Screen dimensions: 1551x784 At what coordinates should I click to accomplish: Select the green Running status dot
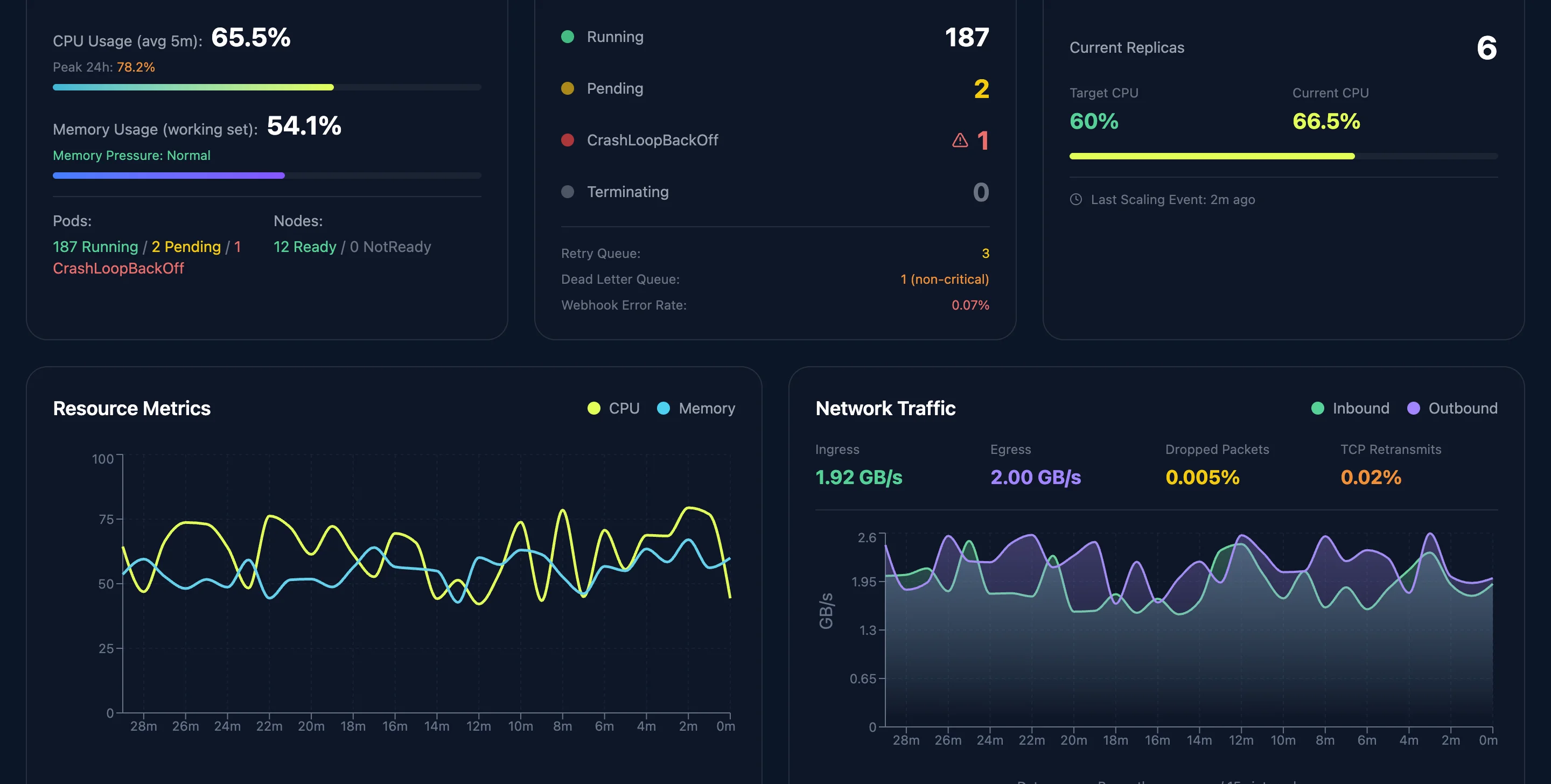(x=567, y=36)
